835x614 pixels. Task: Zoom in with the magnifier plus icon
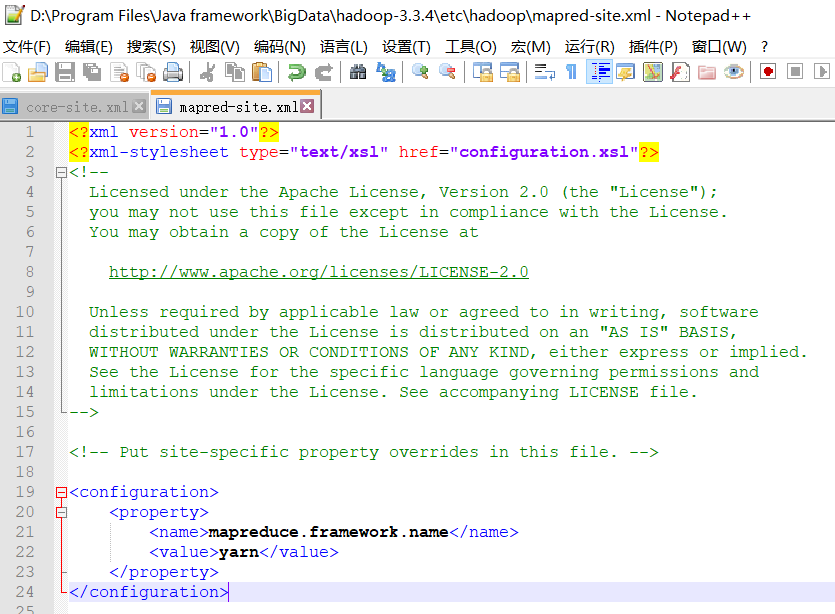pyautogui.click(x=420, y=72)
